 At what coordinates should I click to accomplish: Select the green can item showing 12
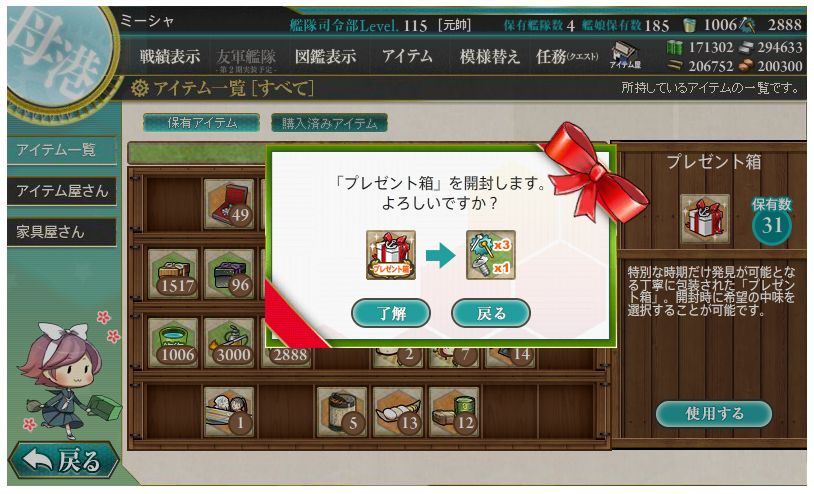click(x=454, y=412)
